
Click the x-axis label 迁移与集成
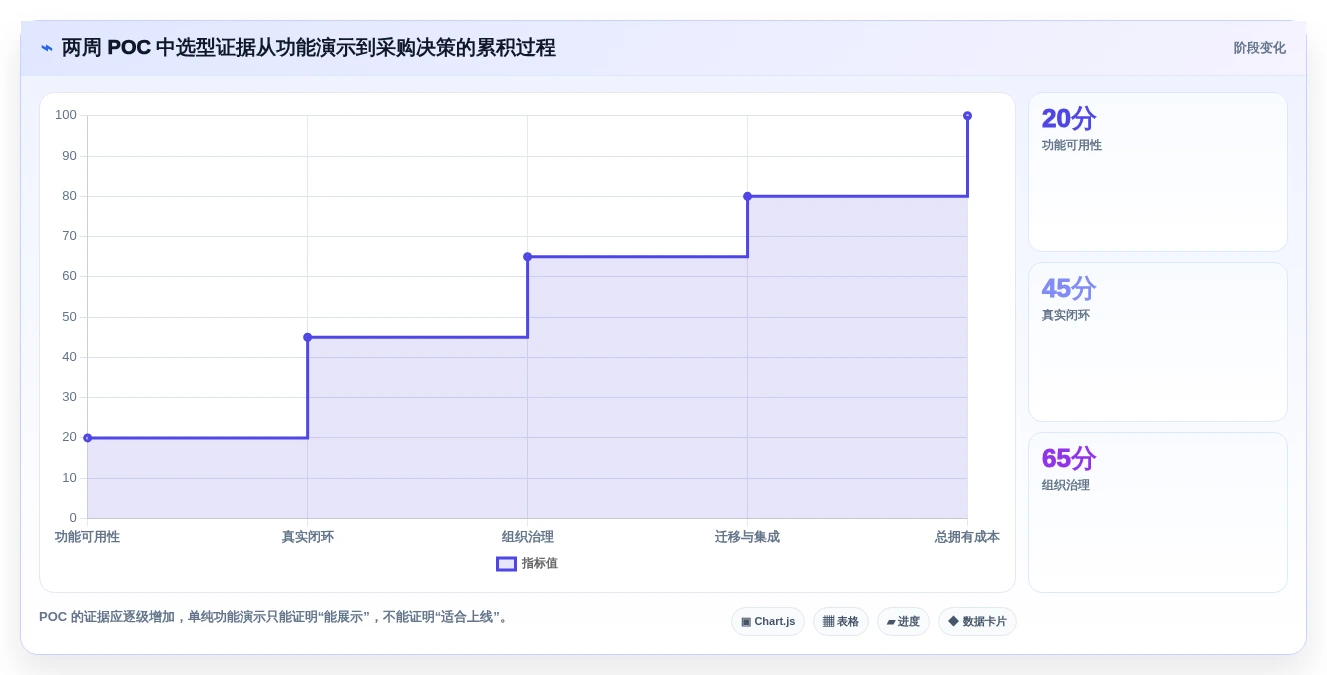[x=747, y=537]
